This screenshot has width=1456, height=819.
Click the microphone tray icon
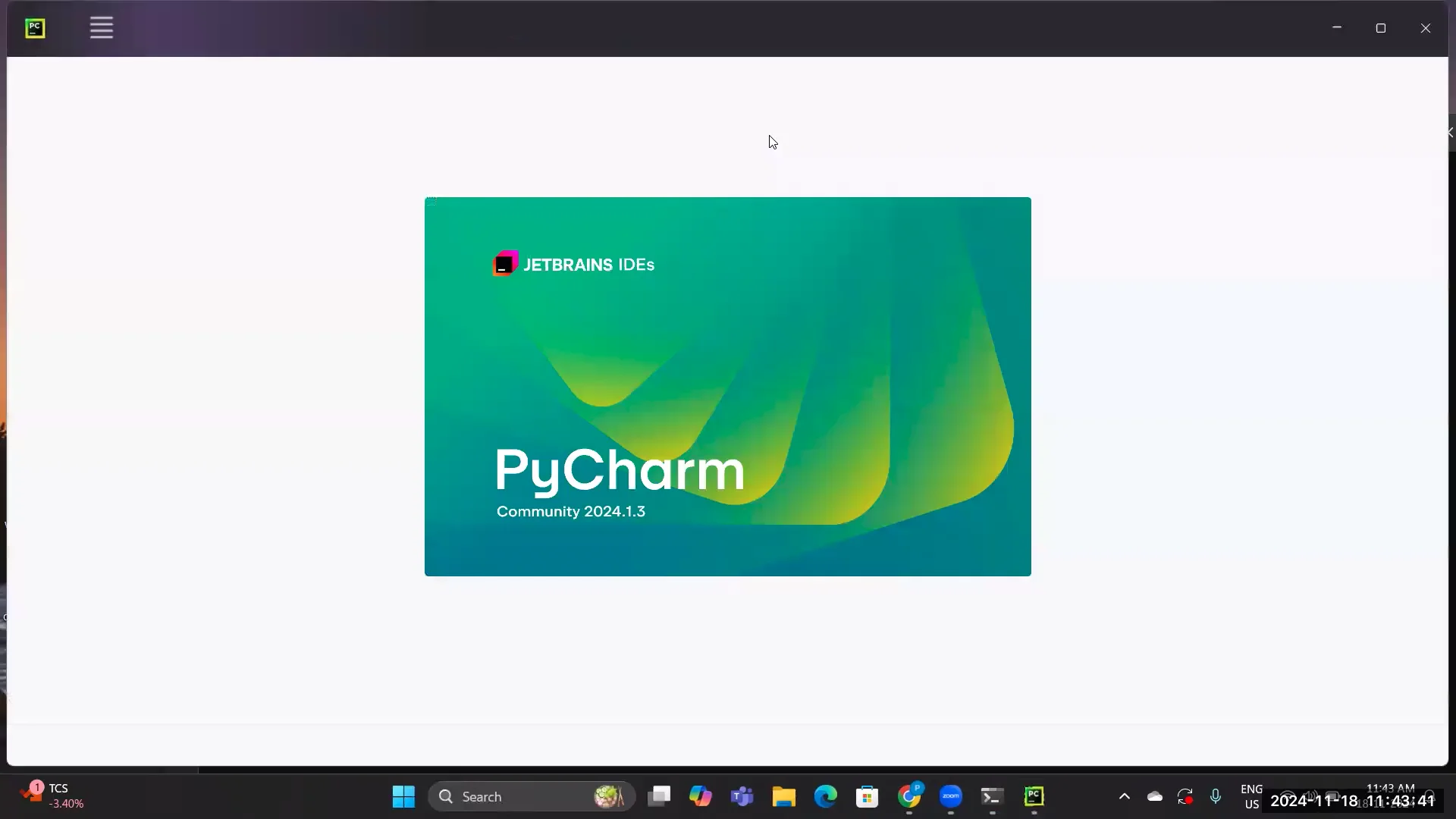pyautogui.click(x=1216, y=796)
